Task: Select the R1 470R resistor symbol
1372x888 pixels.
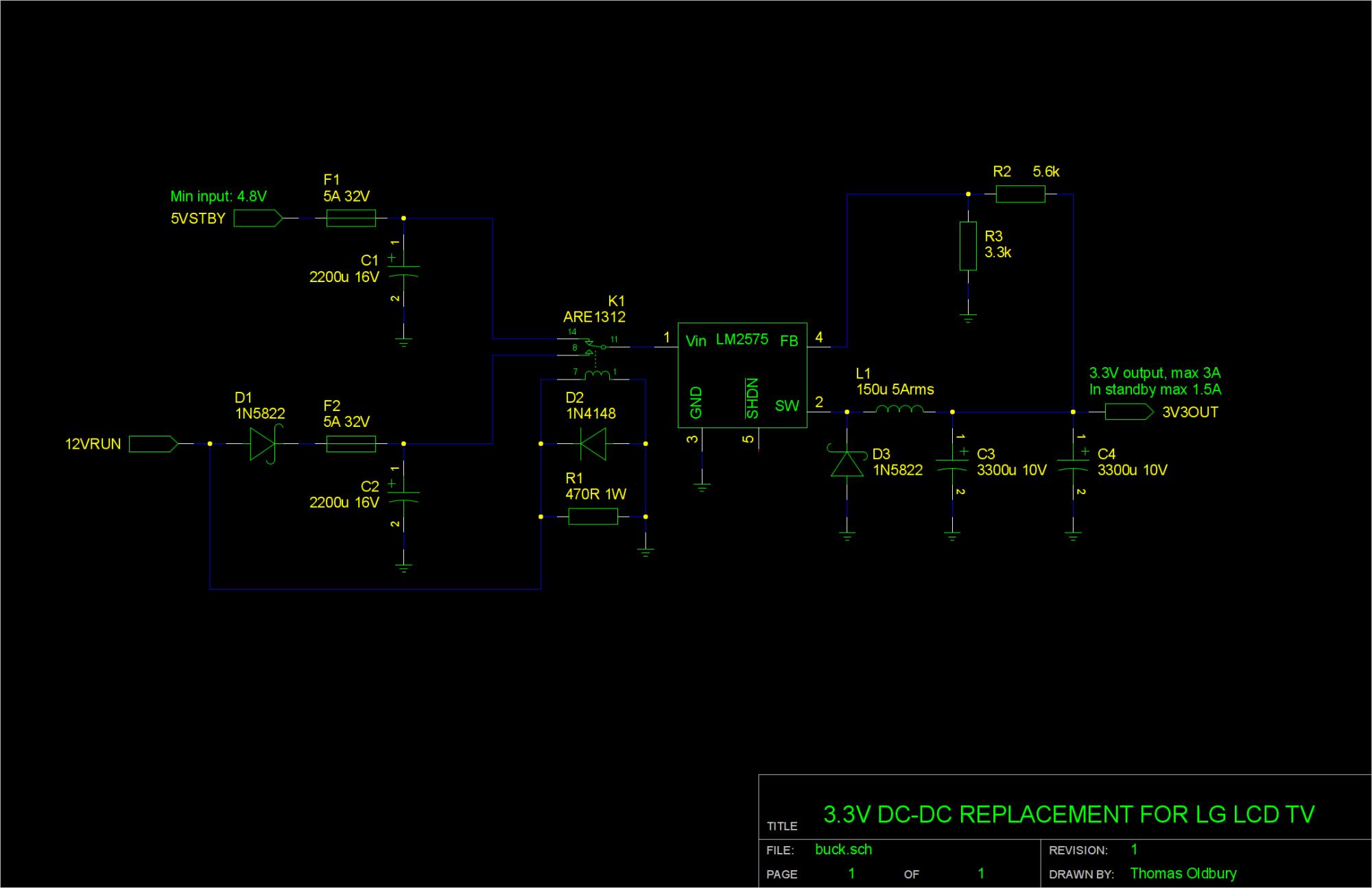Action: pos(593,517)
